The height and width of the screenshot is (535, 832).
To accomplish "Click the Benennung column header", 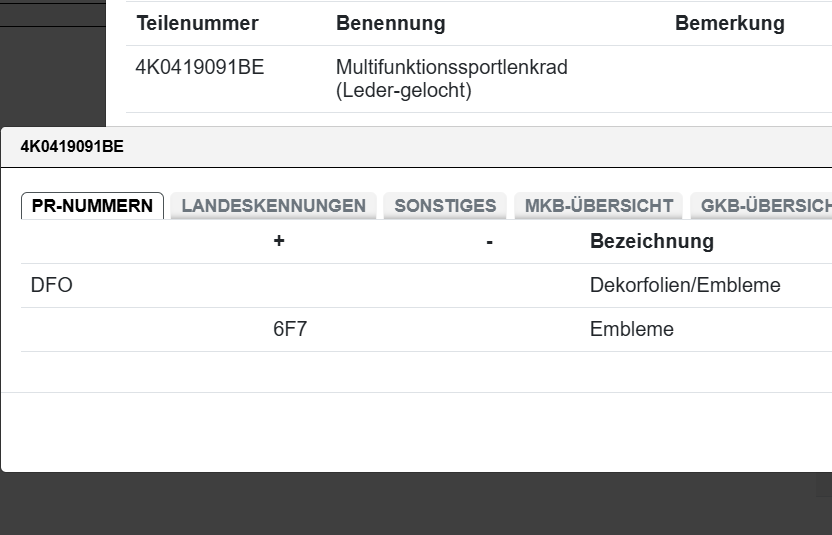I will [x=390, y=23].
